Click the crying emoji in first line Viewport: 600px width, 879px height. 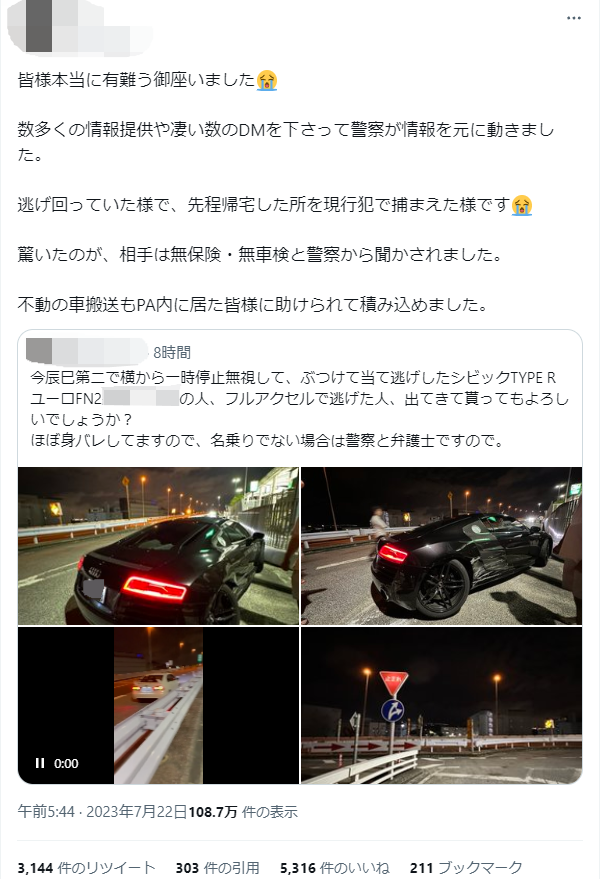267,81
